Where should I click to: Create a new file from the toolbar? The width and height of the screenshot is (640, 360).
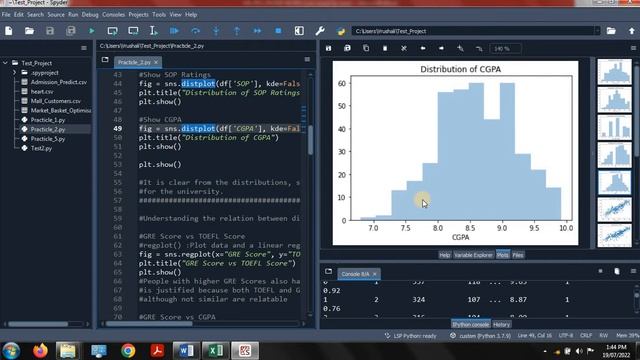pyautogui.click(x=9, y=31)
